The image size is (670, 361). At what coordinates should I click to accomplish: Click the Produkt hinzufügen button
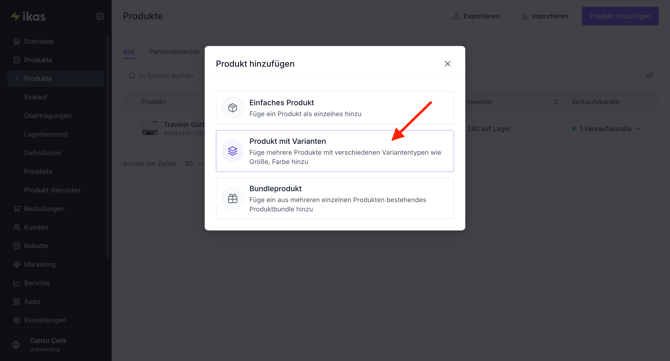pos(620,16)
